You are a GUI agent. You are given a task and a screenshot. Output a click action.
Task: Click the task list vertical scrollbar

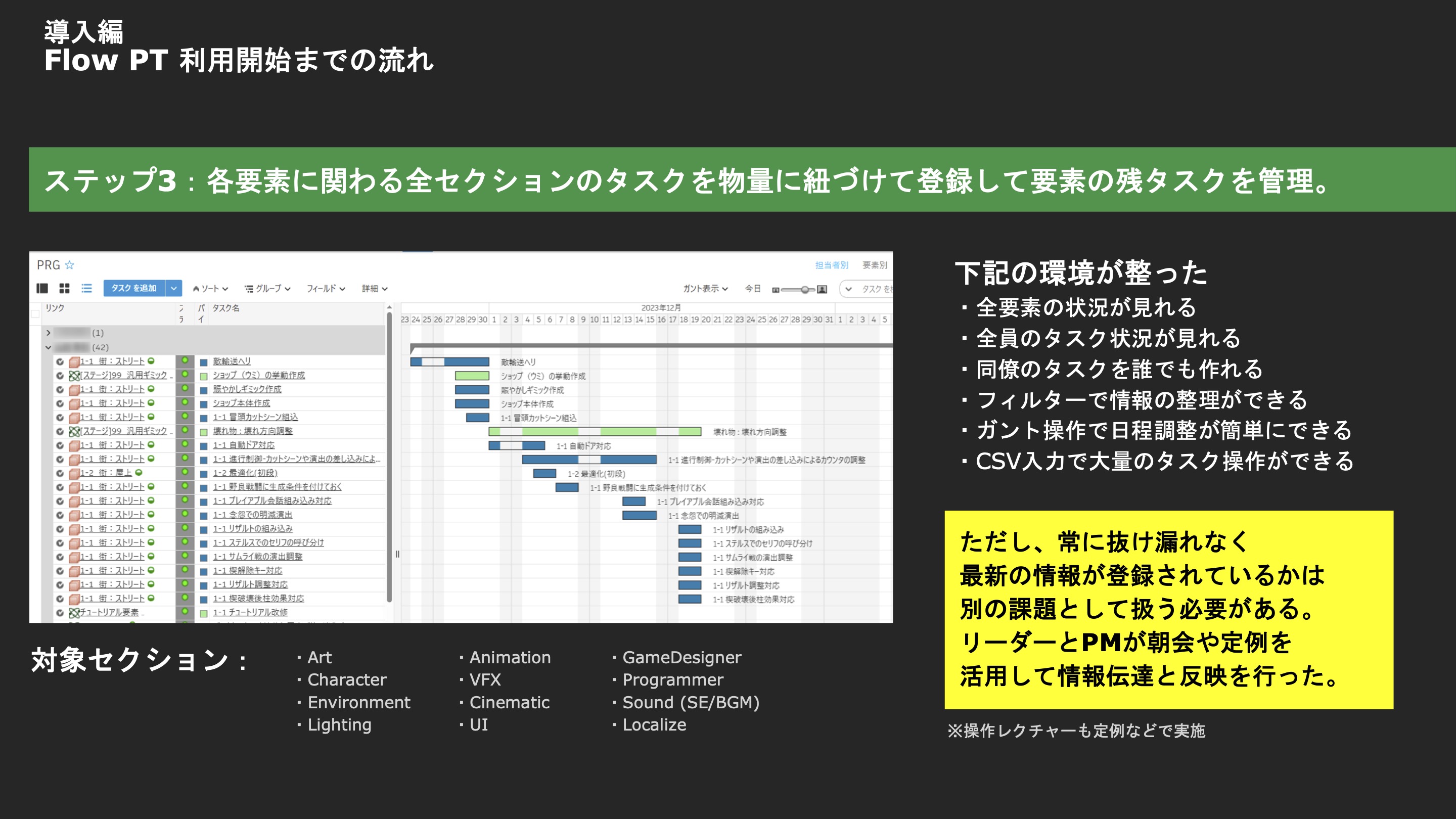click(x=389, y=458)
